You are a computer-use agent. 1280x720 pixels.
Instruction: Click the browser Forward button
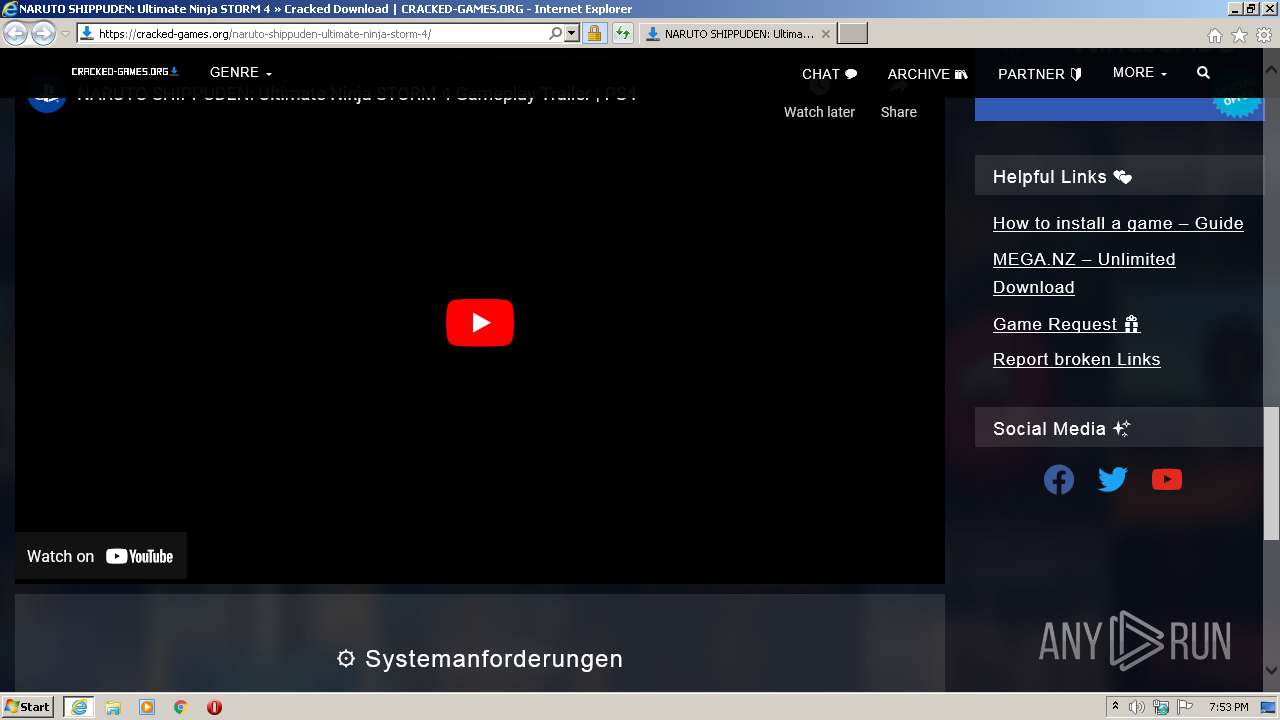pos(43,33)
